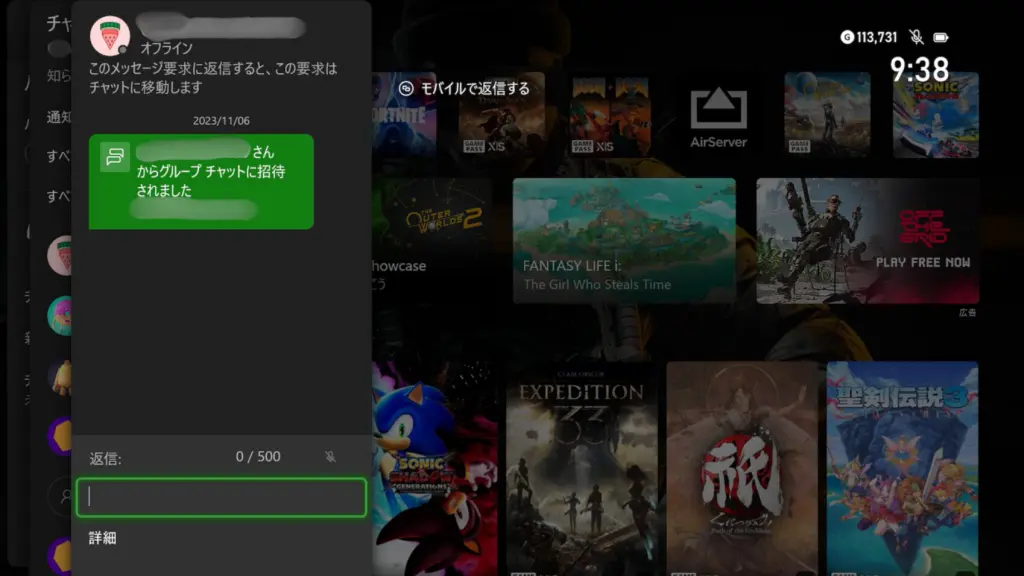Open FANTASY LIFE i promotional tile
The height and width of the screenshot is (576, 1024).
[624, 241]
